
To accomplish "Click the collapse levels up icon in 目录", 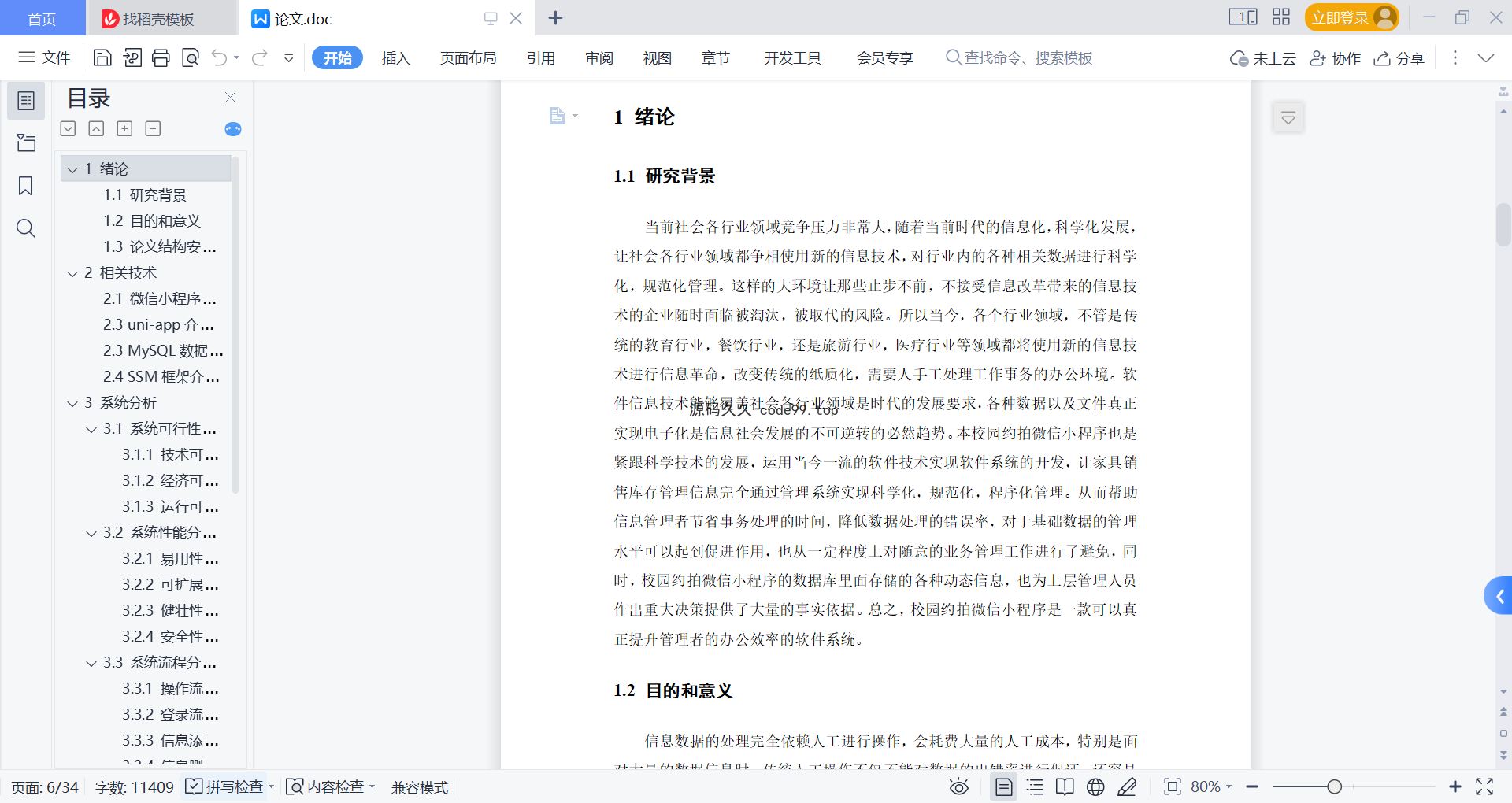I will pos(96,128).
